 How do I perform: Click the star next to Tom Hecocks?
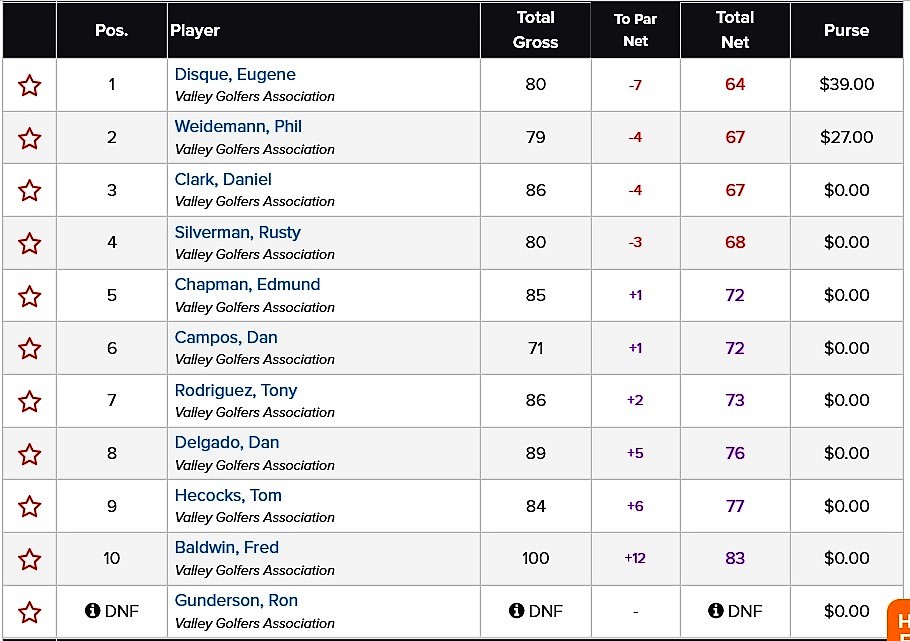tap(30, 506)
